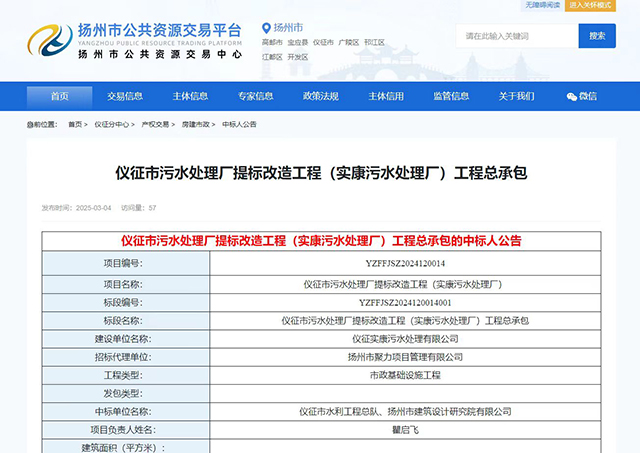Image resolution: width=640 pixels, height=453 pixels.
Task: Click the 建设单位名称 label cell
Action: (x=126, y=339)
